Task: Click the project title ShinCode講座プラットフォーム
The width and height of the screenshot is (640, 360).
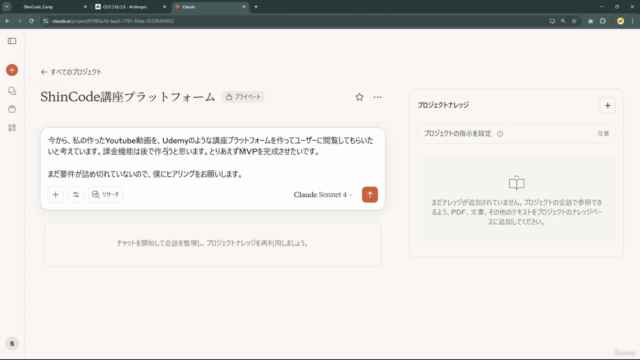Action: coord(128,97)
